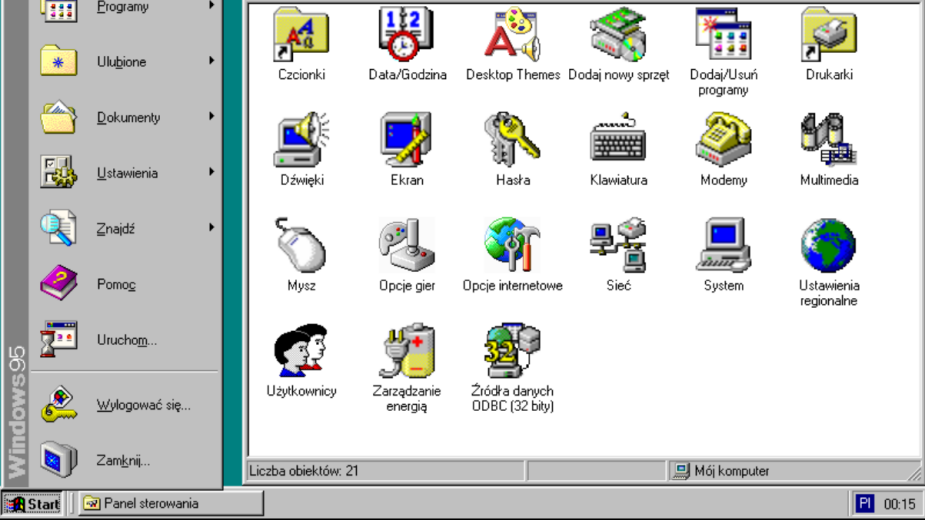Choose Uruchom... from the Start menu

pyautogui.click(x=126, y=339)
